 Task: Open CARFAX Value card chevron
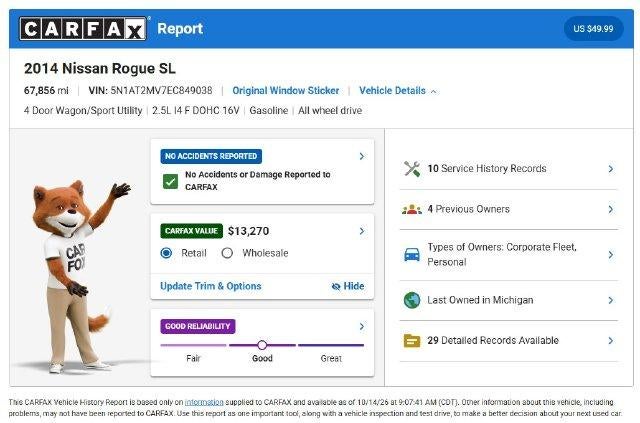[362, 231]
